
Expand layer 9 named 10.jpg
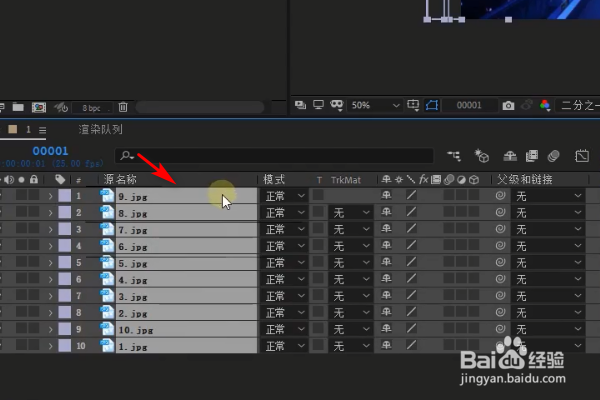click(x=50, y=329)
